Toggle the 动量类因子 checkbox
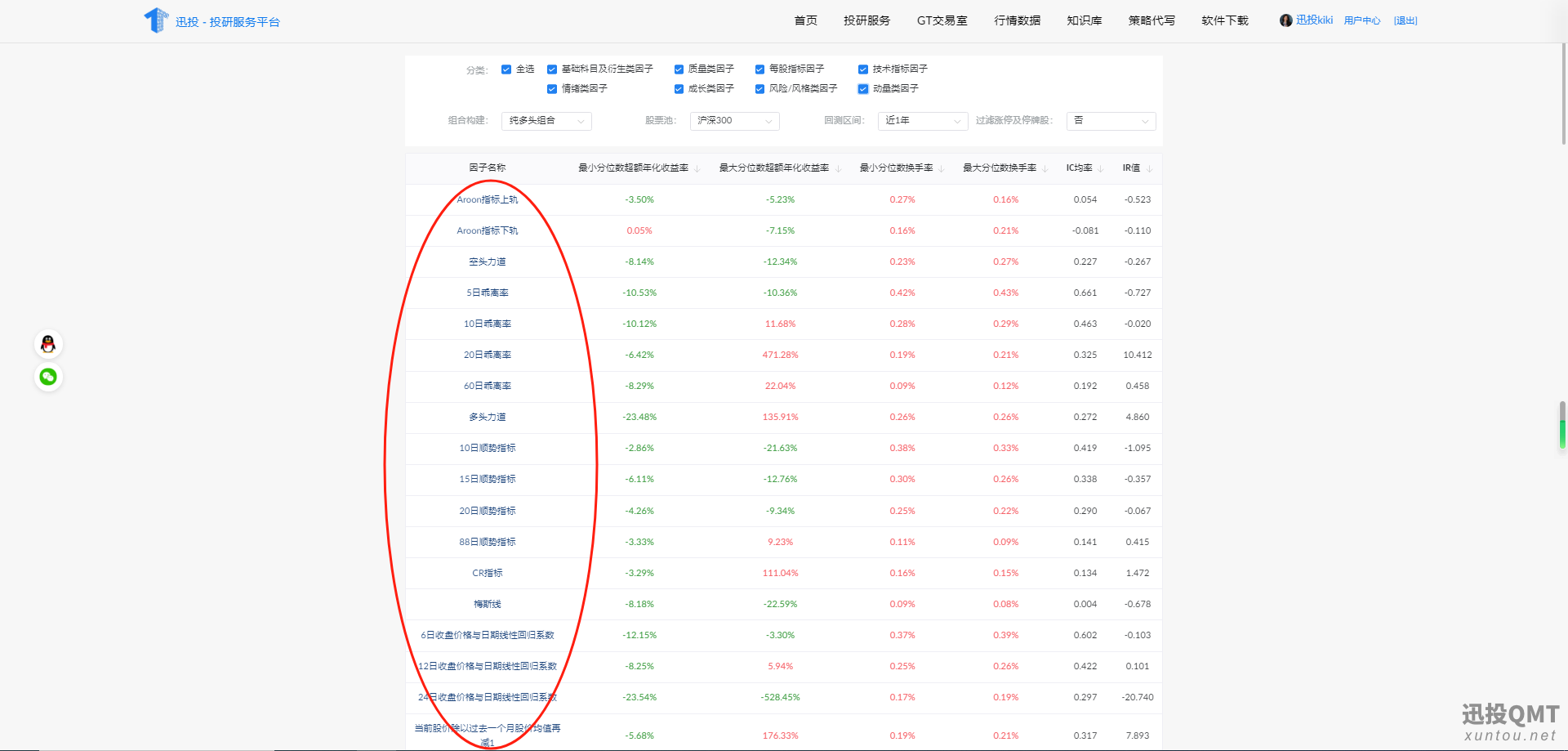Image resolution: width=1568 pixels, height=751 pixels. click(x=863, y=89)
